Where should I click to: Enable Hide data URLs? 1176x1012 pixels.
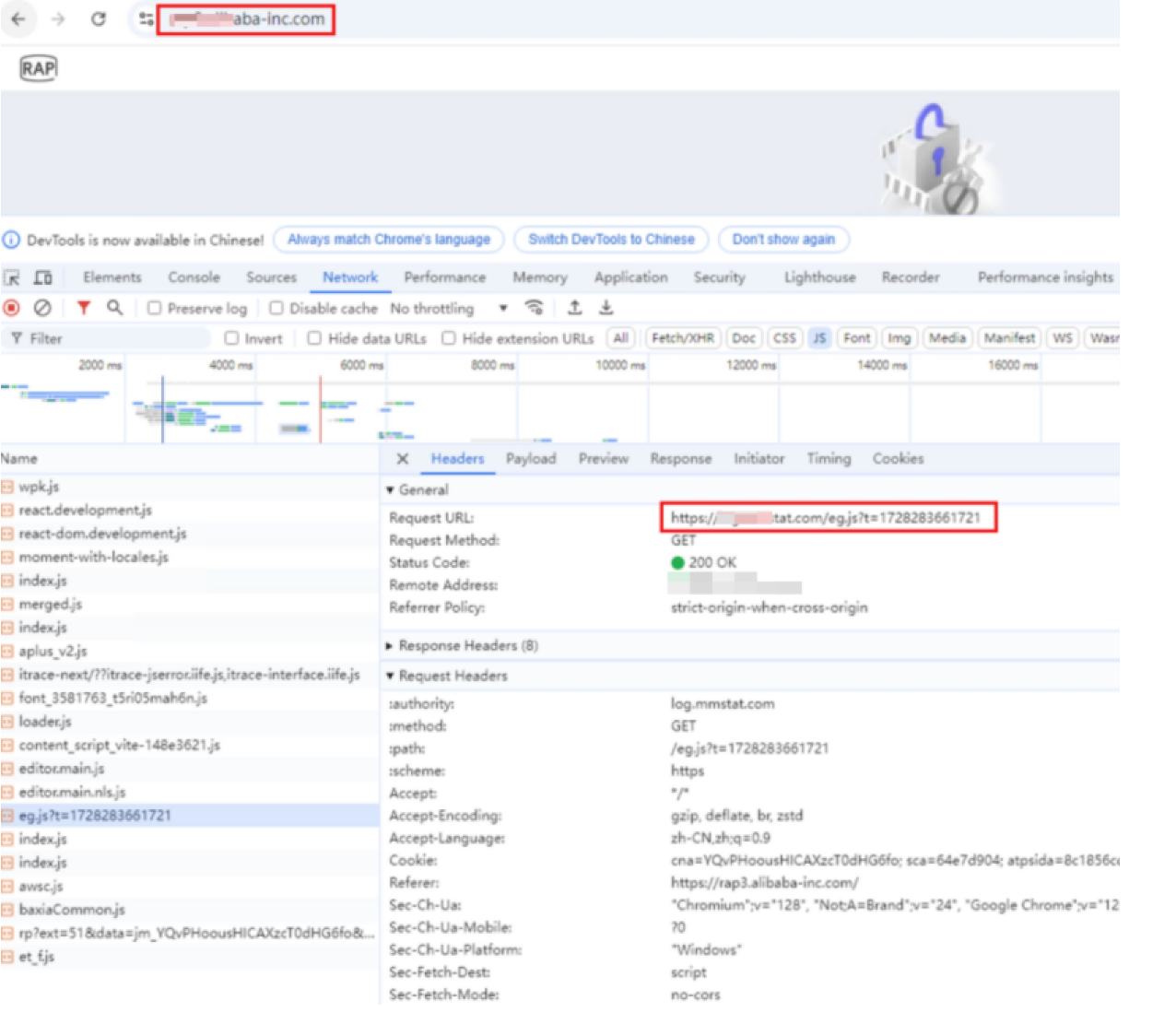(x=315, y=338)
